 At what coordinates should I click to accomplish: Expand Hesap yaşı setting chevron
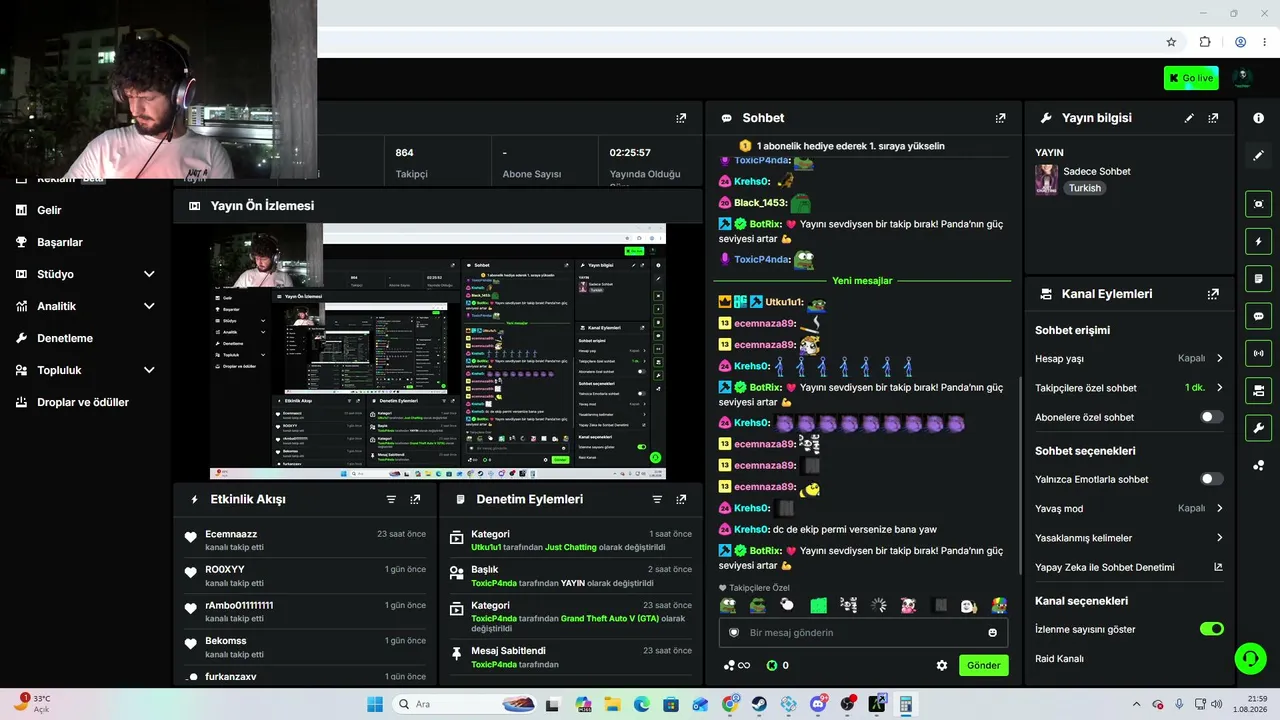1219,358
